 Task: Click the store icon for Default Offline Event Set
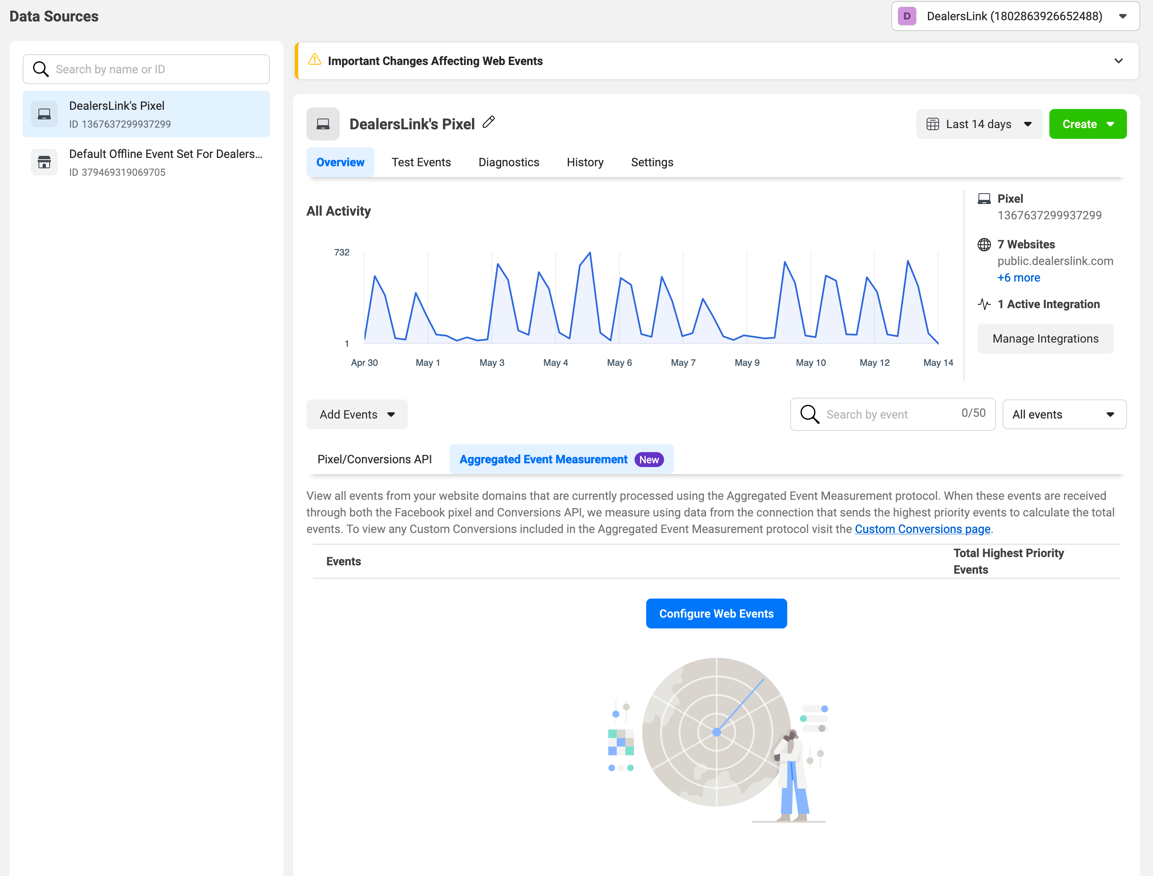[44, 162]
